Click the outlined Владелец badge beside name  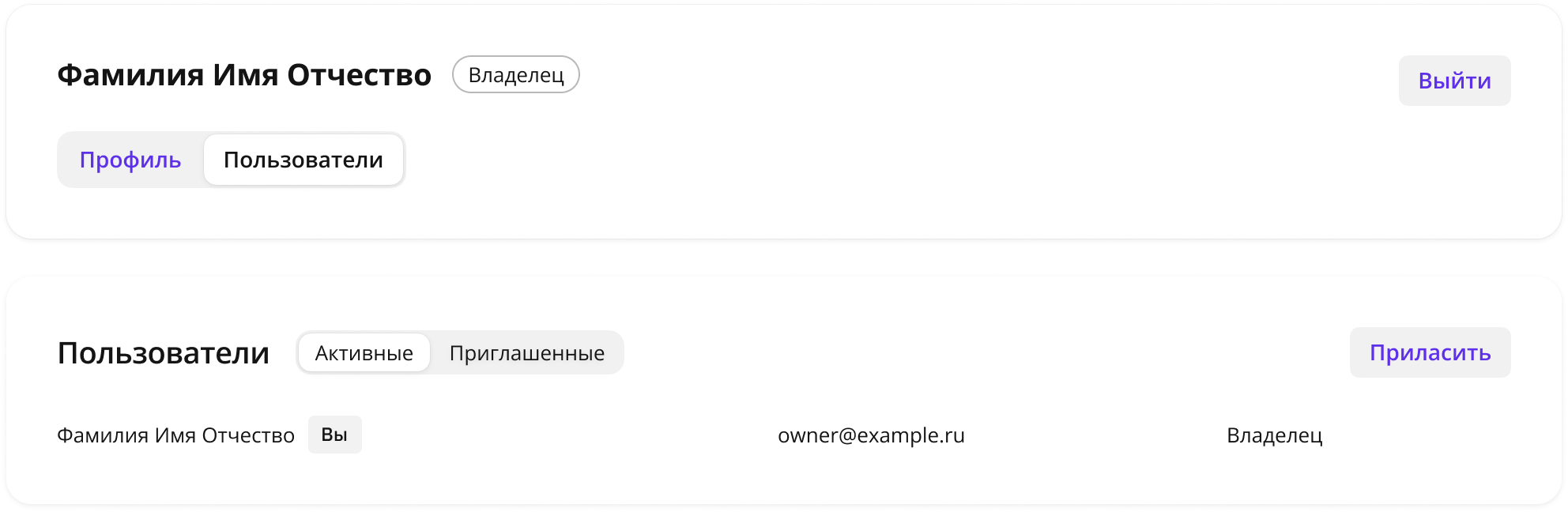click(x=516, y=74)
